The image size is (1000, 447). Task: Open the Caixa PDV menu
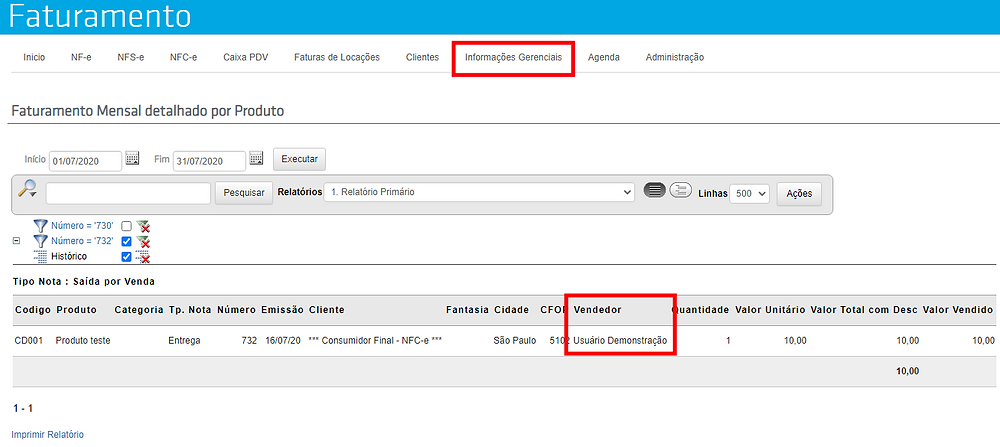246,57
